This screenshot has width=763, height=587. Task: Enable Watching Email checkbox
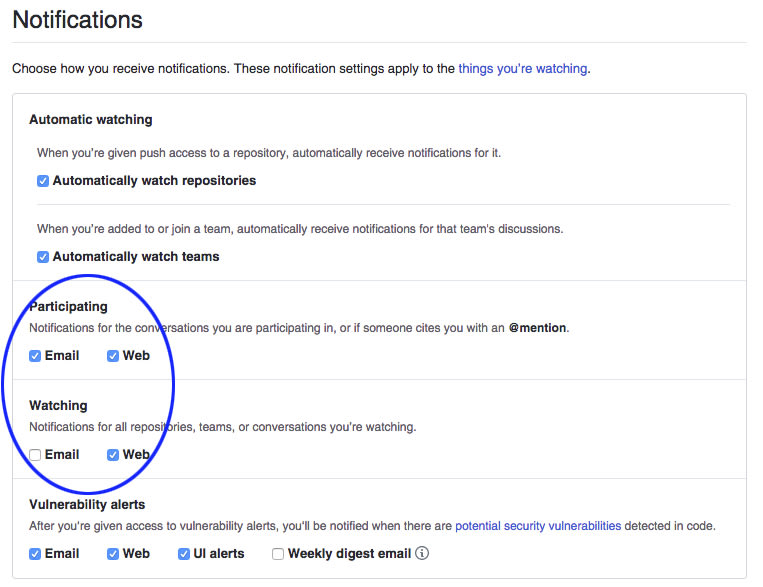[x=35, y=455]
